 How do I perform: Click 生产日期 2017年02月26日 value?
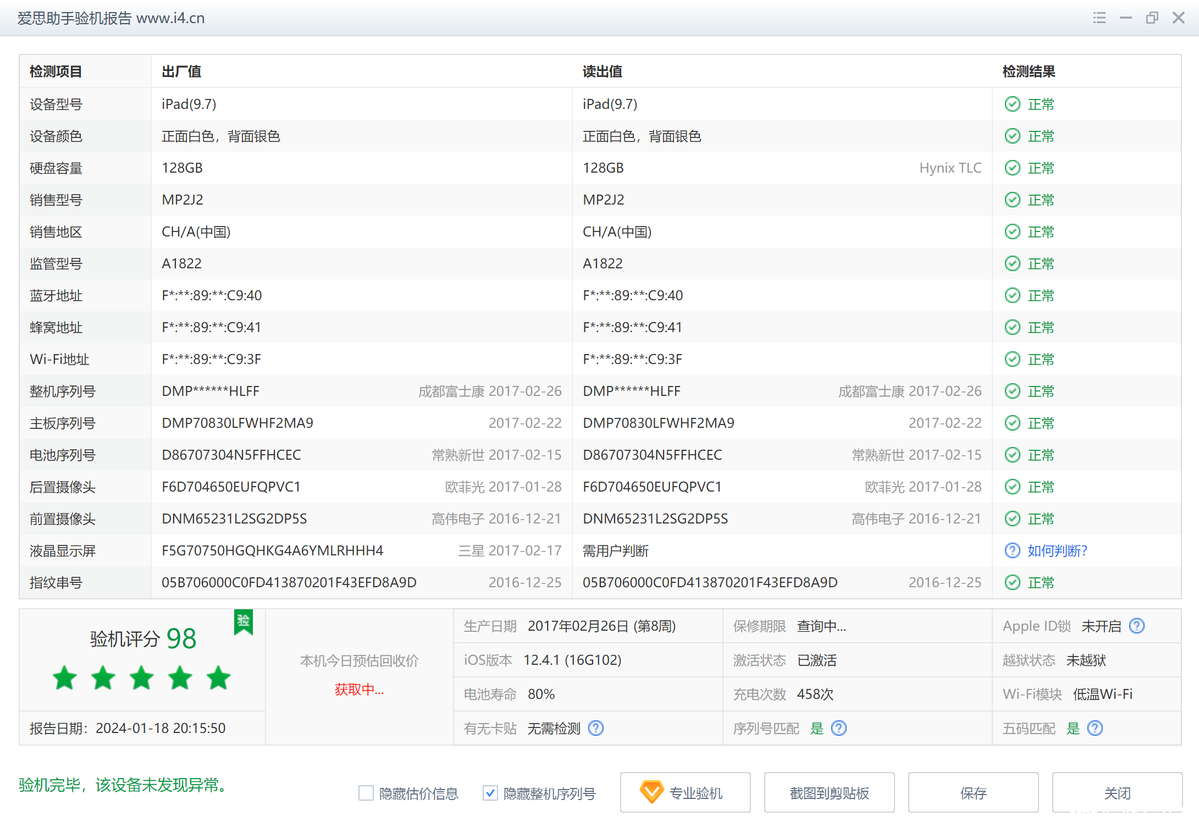click(602, 626)
